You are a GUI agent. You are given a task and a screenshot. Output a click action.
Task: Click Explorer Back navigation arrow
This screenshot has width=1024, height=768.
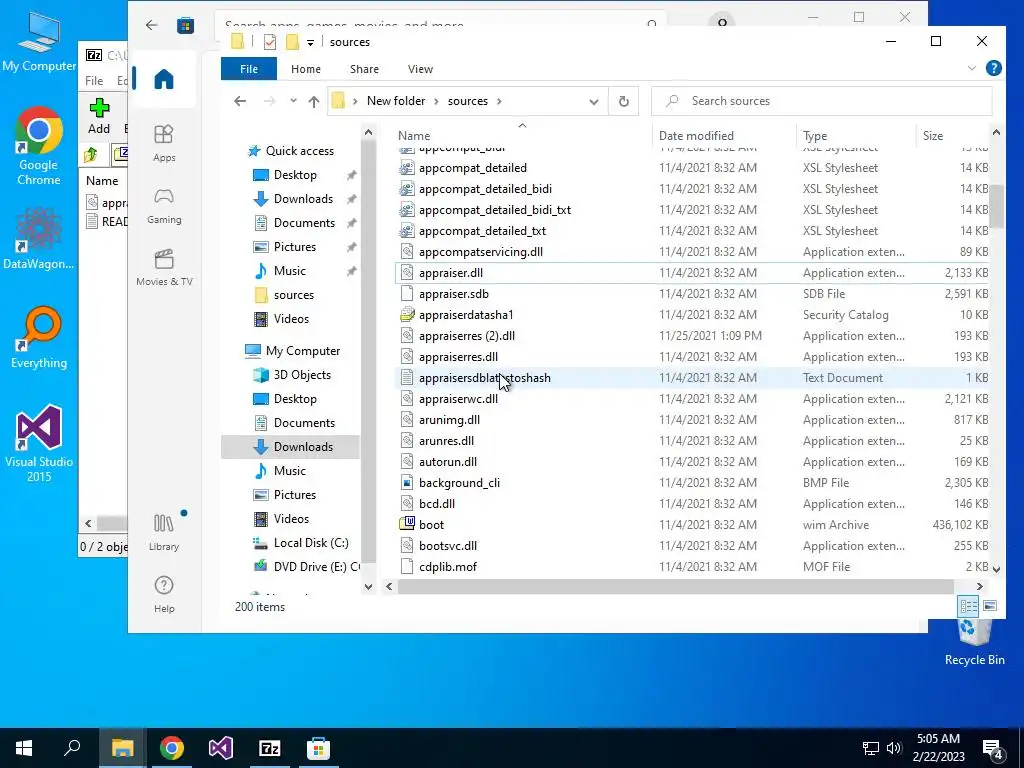pos(240,101)
